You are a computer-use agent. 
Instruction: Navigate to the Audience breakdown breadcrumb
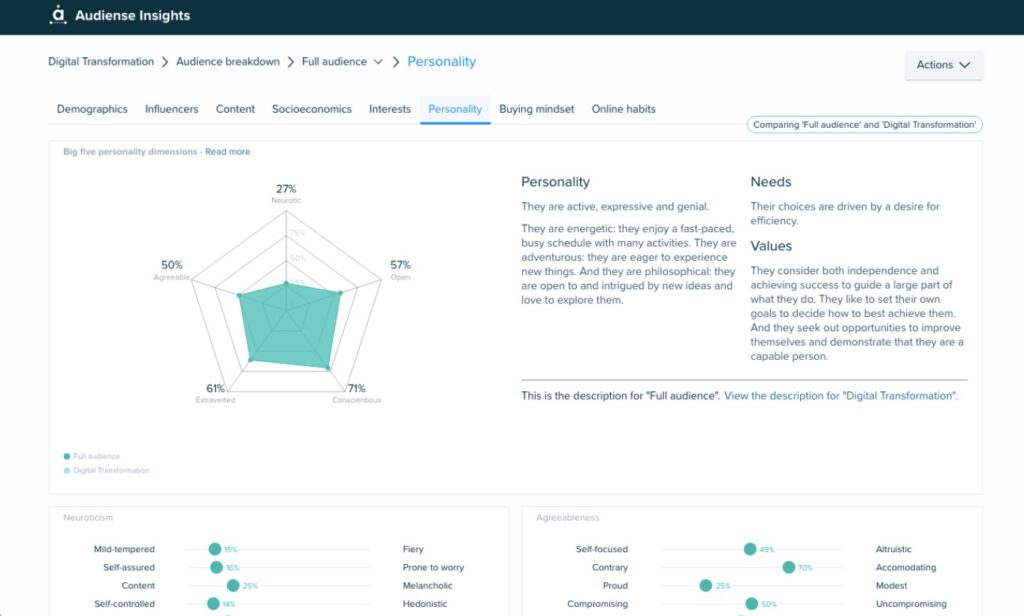227,61
